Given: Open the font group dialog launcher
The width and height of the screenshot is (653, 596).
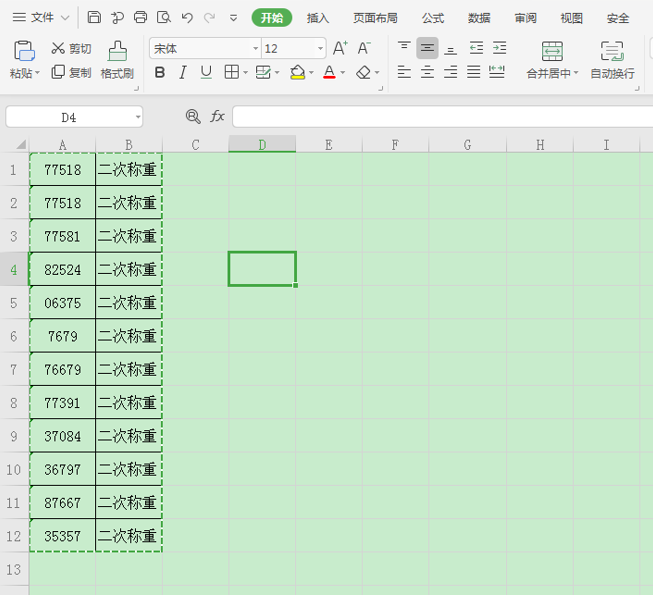Looking at the screenshot, I should pyautogui.click(x=380, y=88).
